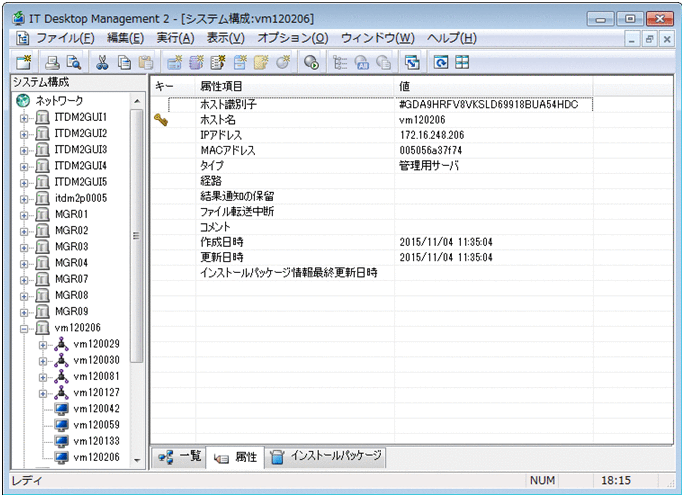Switch to the インストールパッケージ tab
The image size is (685, 499).
tap(325, 457)
